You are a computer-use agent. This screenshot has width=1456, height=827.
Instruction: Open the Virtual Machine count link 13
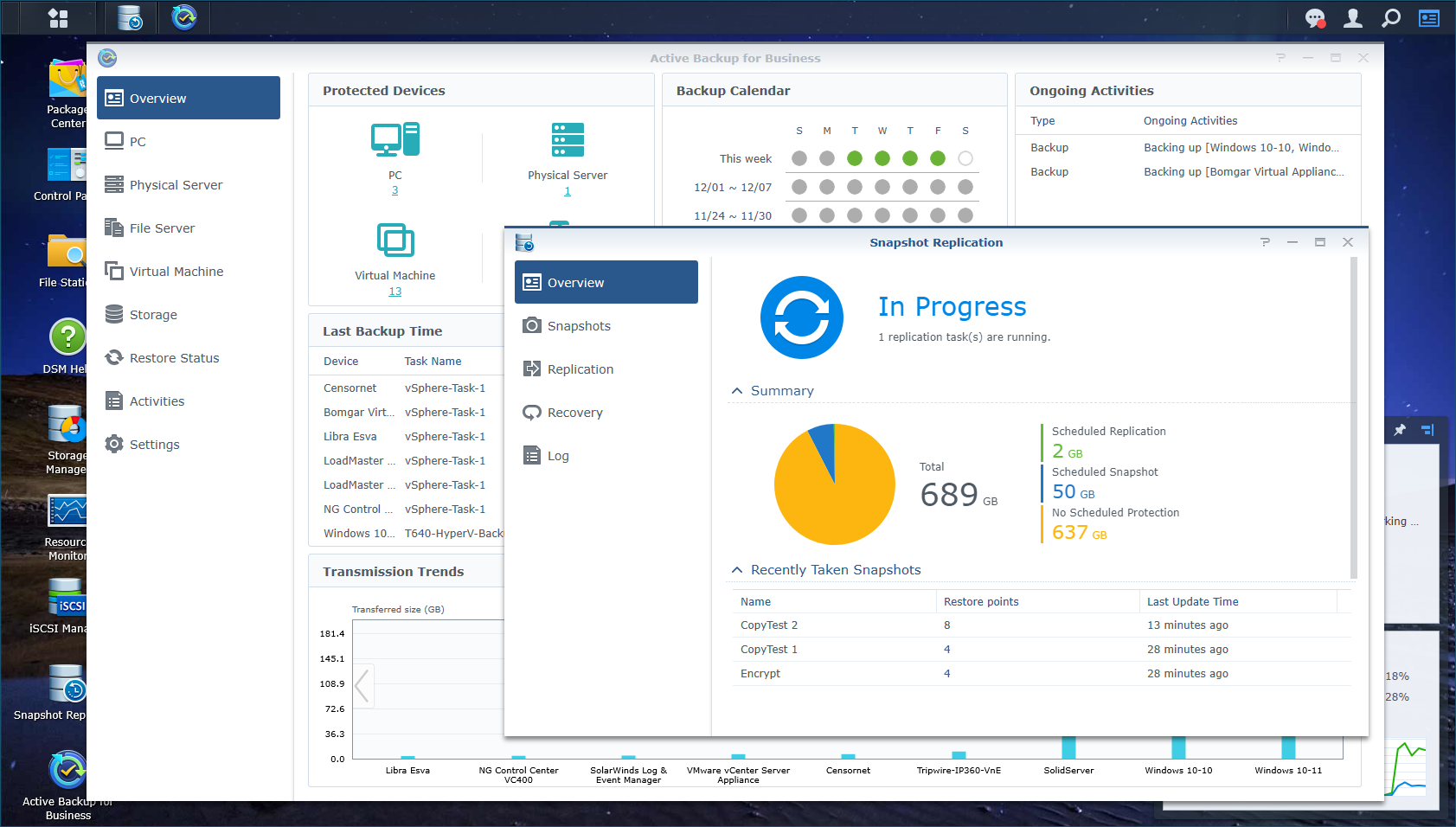(395, 292)
